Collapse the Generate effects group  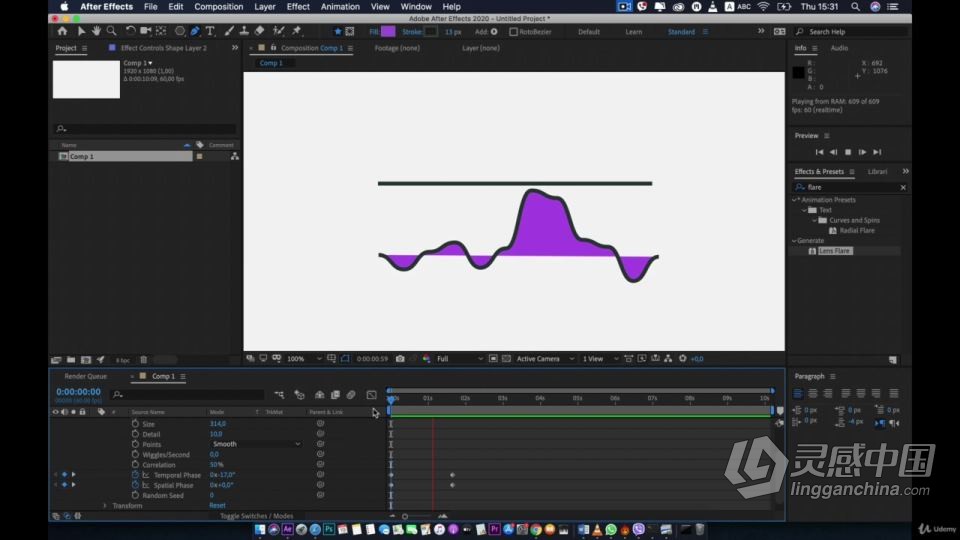click(x=795, y=241)
